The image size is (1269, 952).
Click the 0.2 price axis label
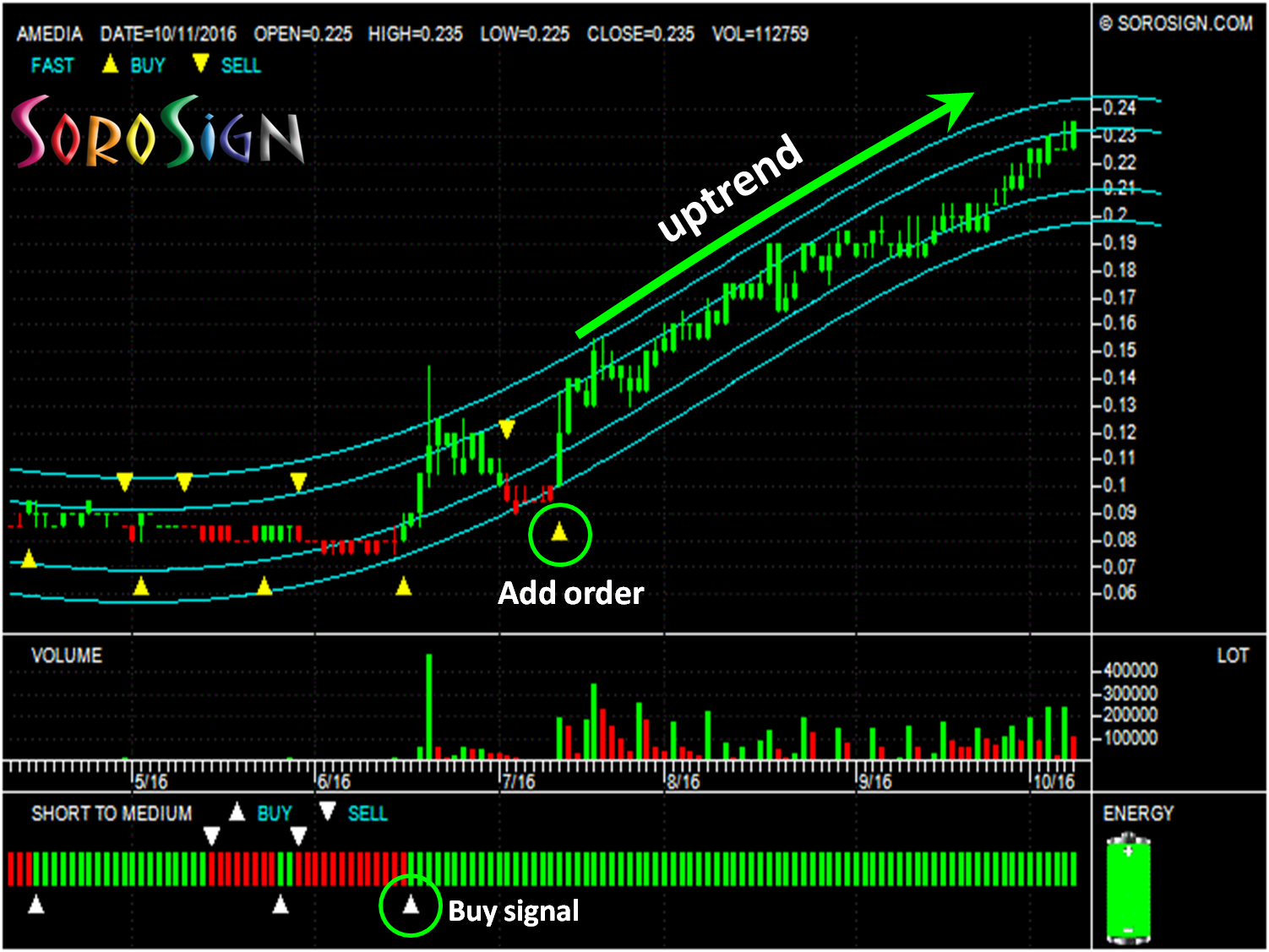pos(1114,215)
